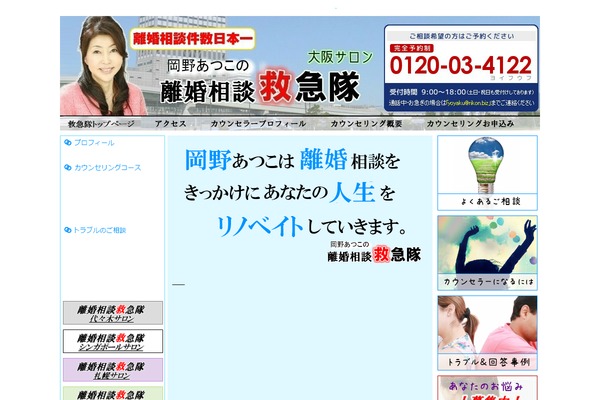Open the 救急隊トップページ menu item
Viewport: 600px width, 400px height.
[101, 124]
